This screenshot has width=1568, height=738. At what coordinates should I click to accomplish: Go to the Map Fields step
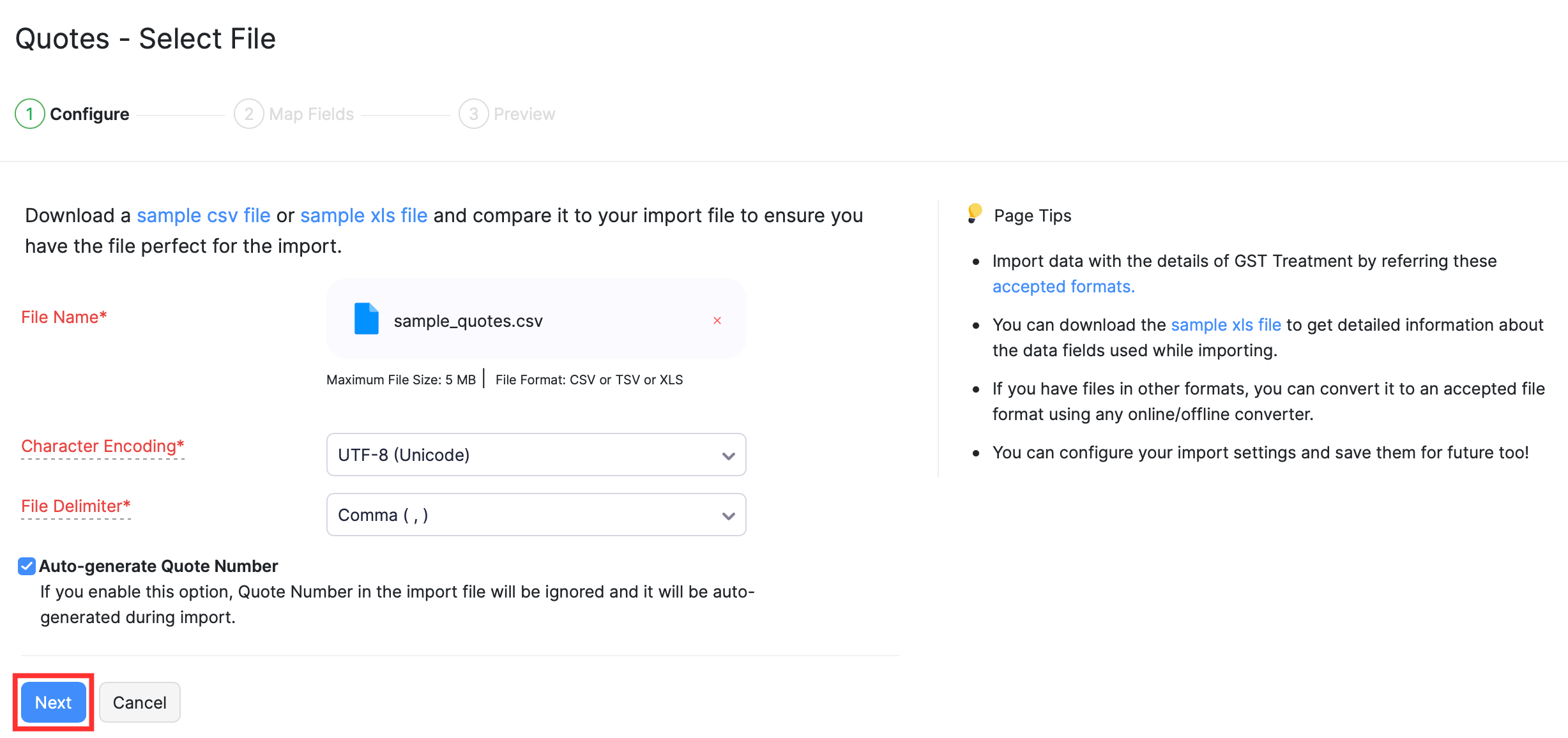pos(311,114)
